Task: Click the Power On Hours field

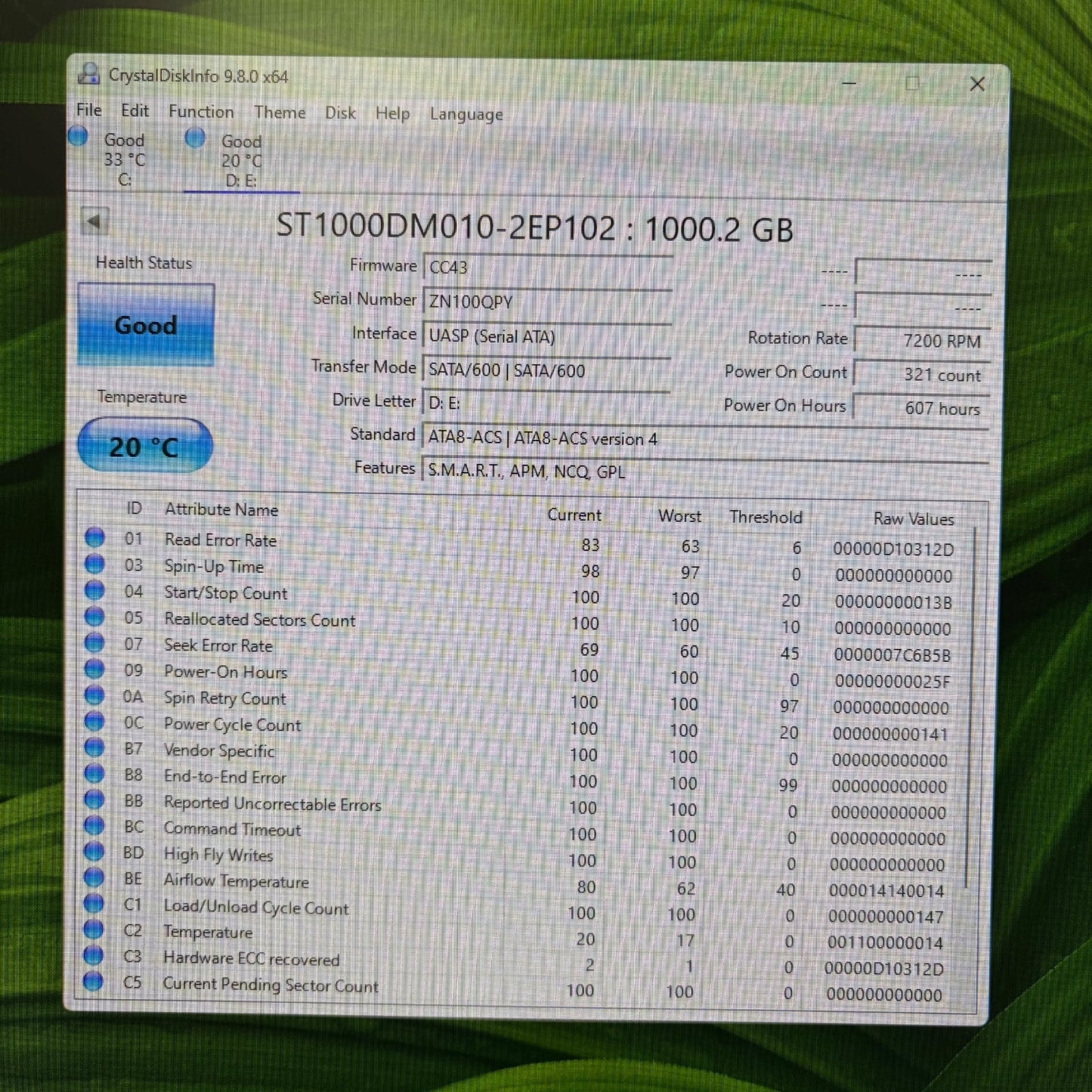Action: pos(921,408)
